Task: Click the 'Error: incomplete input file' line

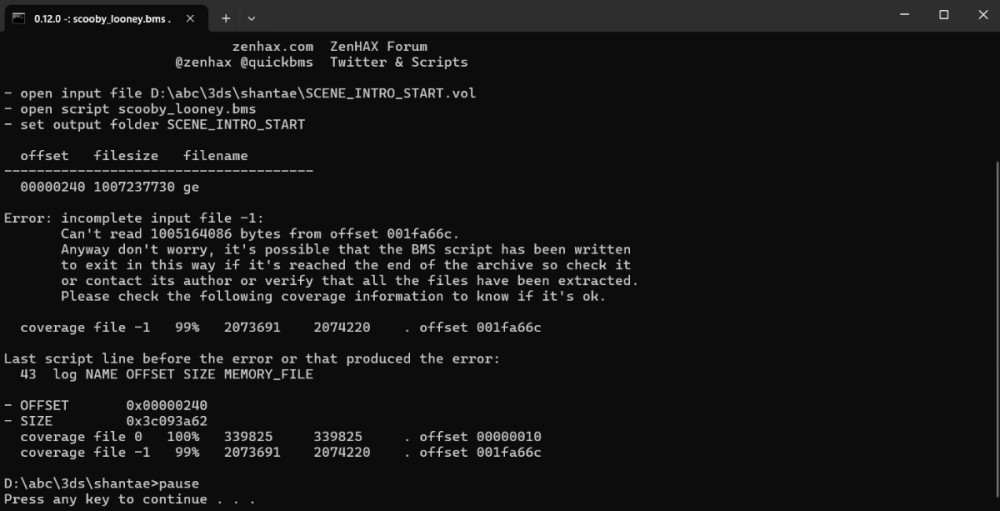Action: [x=133, y=218]
